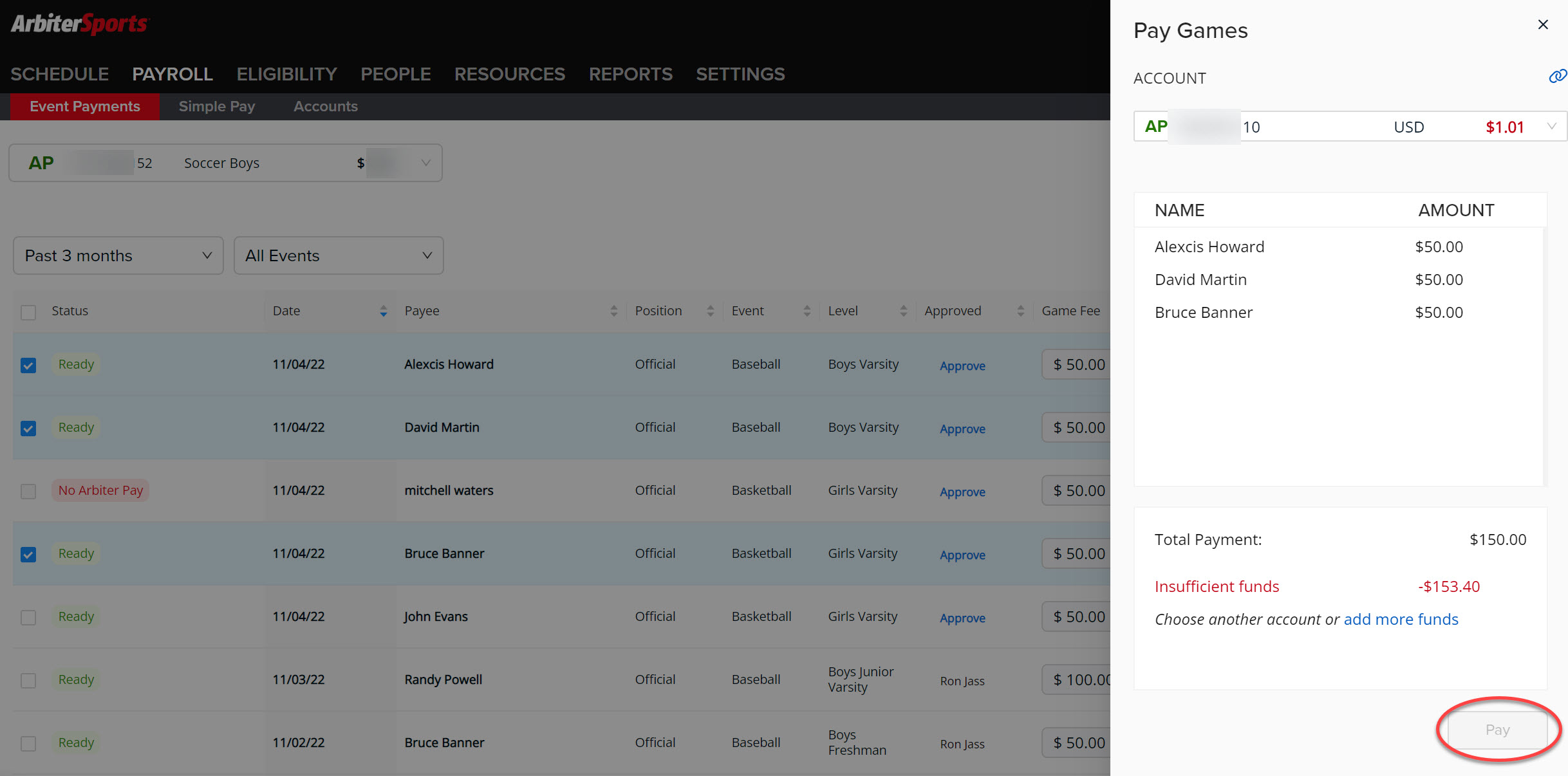Click the Pay button
1568x776 pixels.
tap(1497, 730)
